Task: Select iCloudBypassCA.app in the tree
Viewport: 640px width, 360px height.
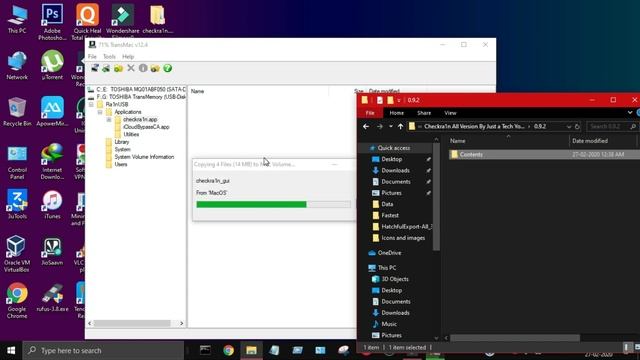Action: [146, 127]
